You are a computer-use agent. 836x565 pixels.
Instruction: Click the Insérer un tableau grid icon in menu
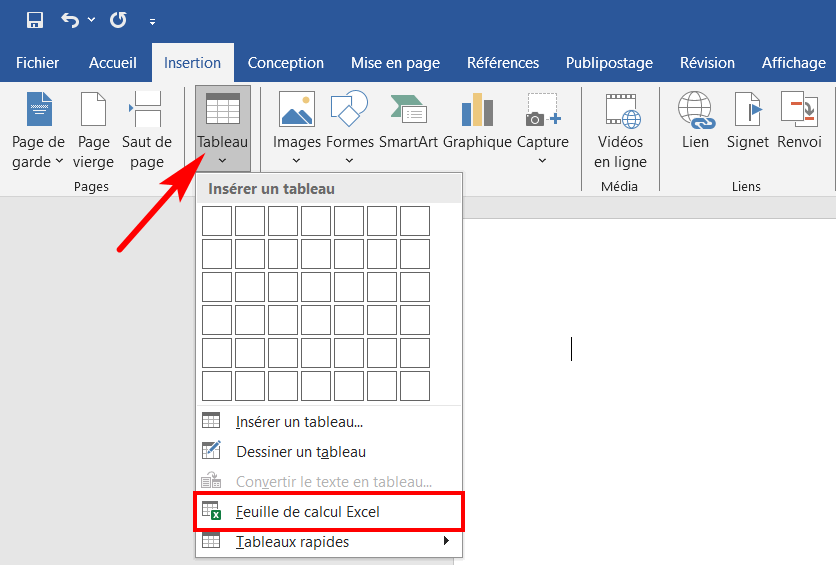point(211,421)
